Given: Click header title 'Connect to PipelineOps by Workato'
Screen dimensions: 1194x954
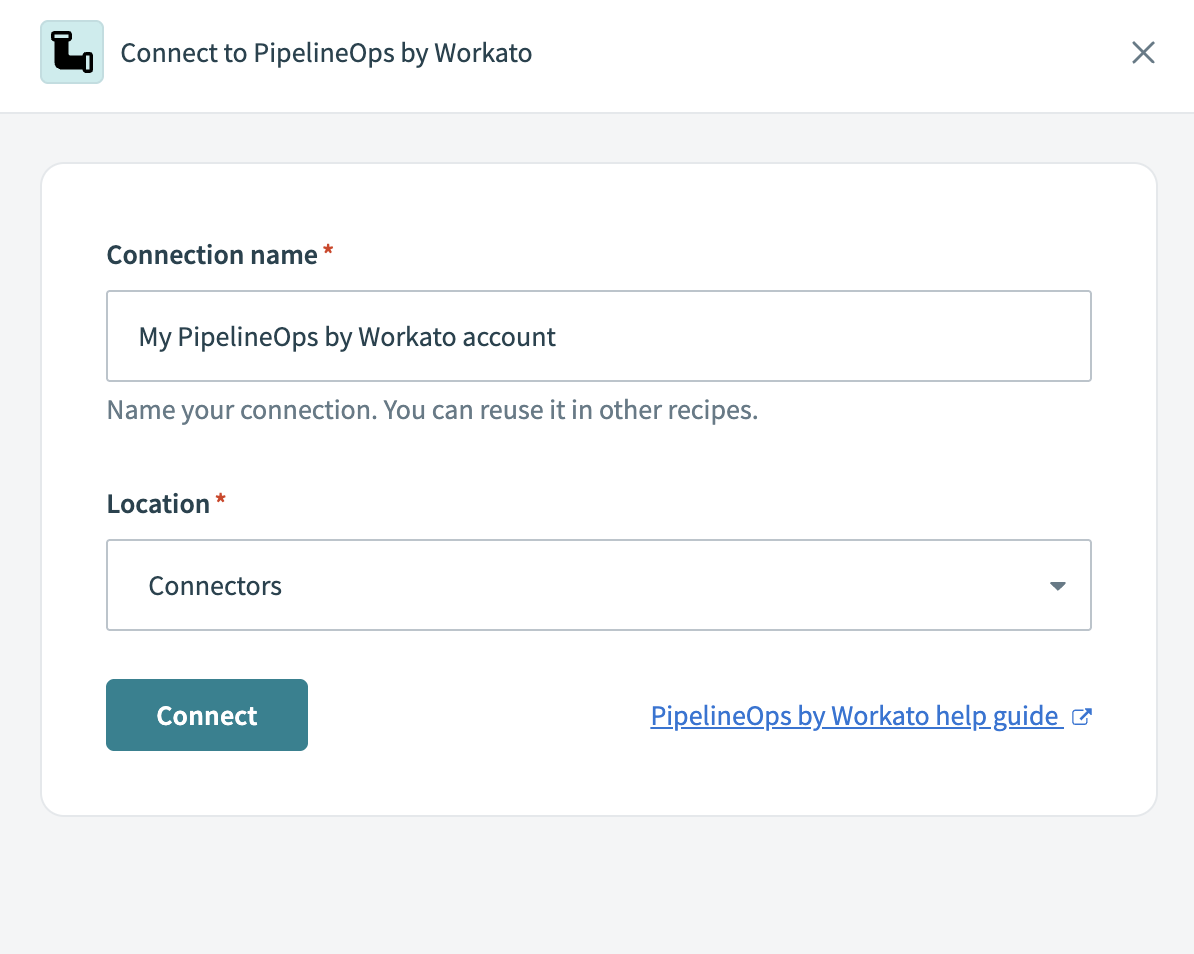Looking at the screenshot, I should (x=326, y=53).
